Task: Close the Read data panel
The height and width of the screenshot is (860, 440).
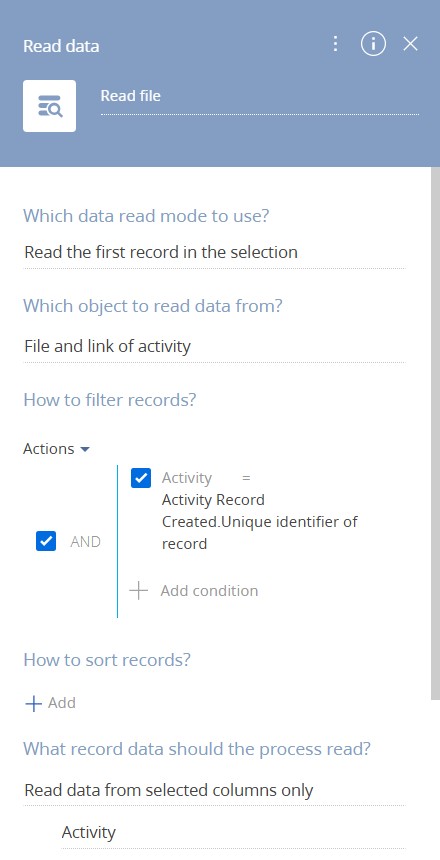Action: coord(410,44)
